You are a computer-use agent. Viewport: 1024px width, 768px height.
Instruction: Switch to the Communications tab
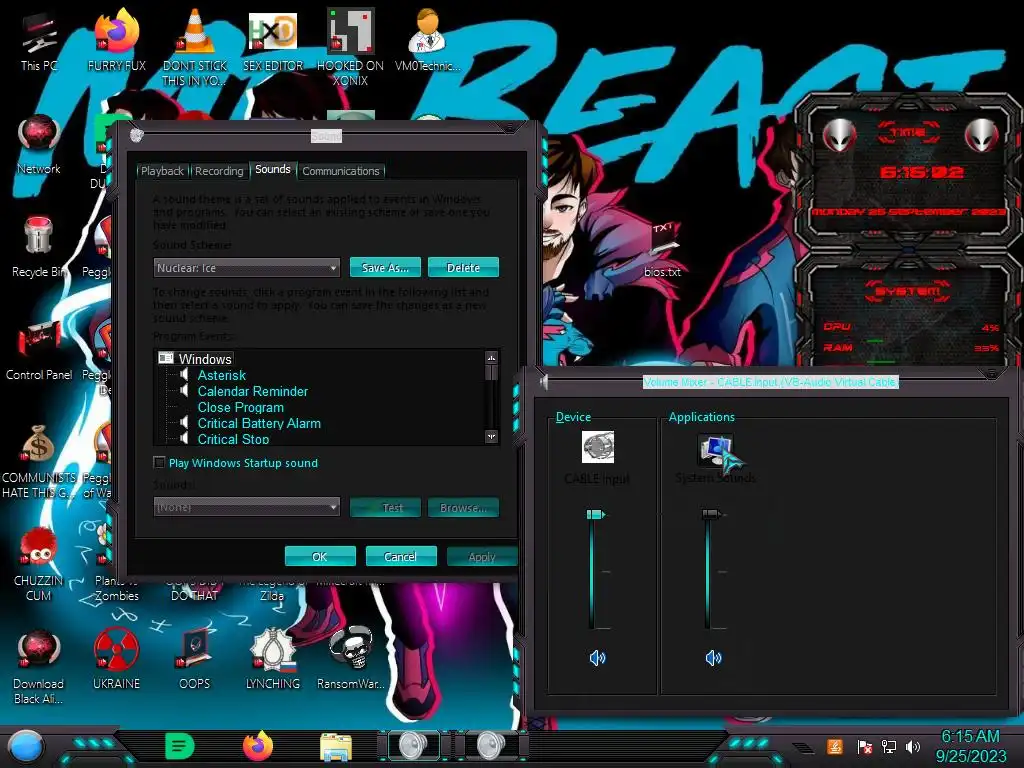341,171
